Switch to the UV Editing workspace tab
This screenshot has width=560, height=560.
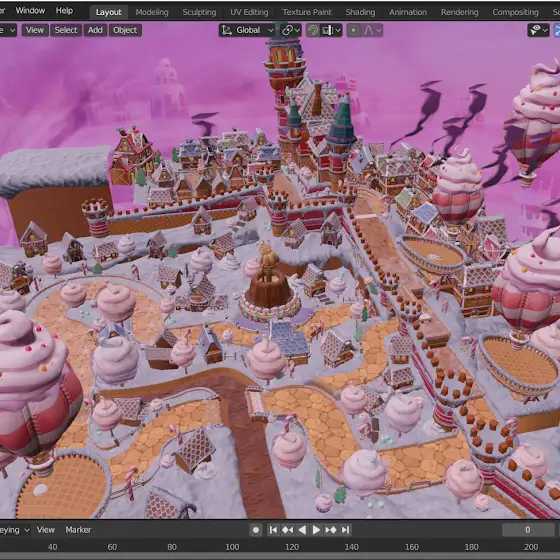click(x=249, y=12)
